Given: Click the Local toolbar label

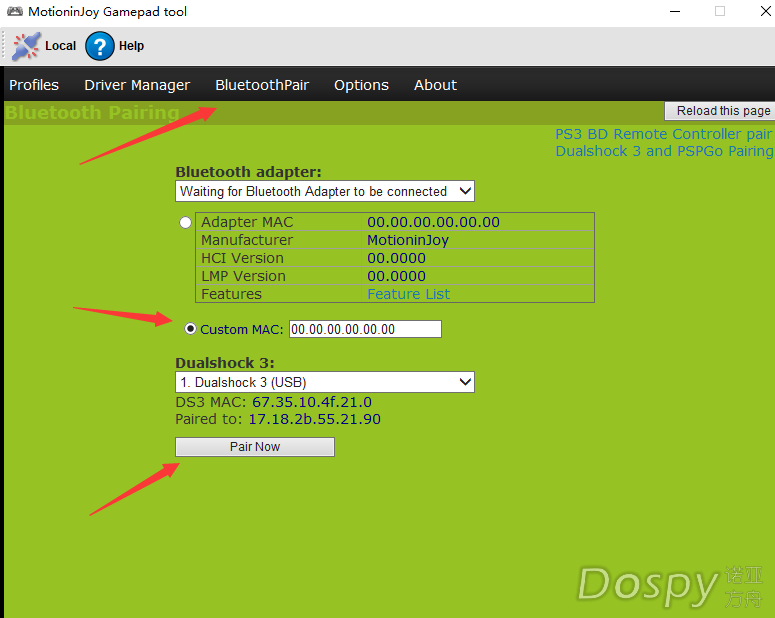Looking at the screenshot, I should [60, 46].
